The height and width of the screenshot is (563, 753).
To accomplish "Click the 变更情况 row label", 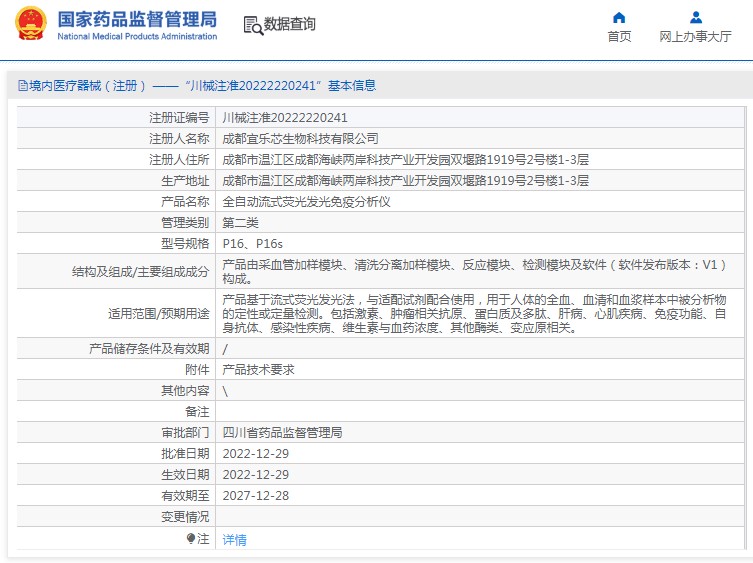I will pos(185,517).
